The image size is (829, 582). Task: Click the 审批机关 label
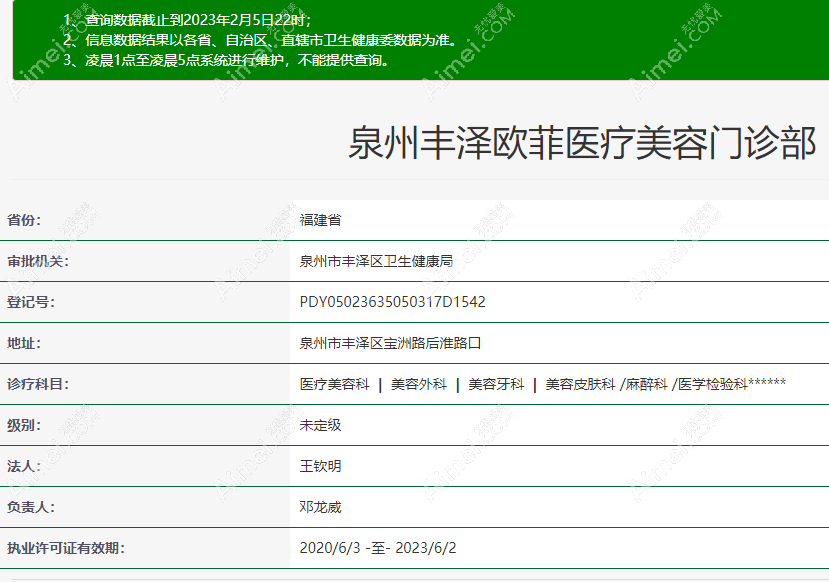[38, 261]
